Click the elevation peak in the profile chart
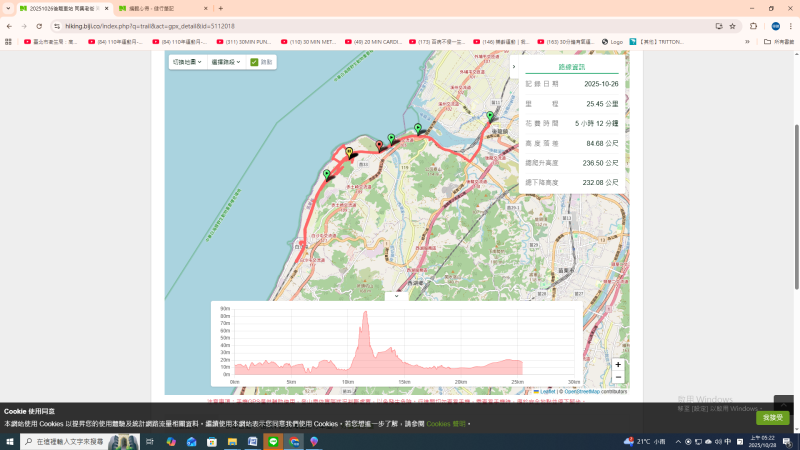 [365, 315]
